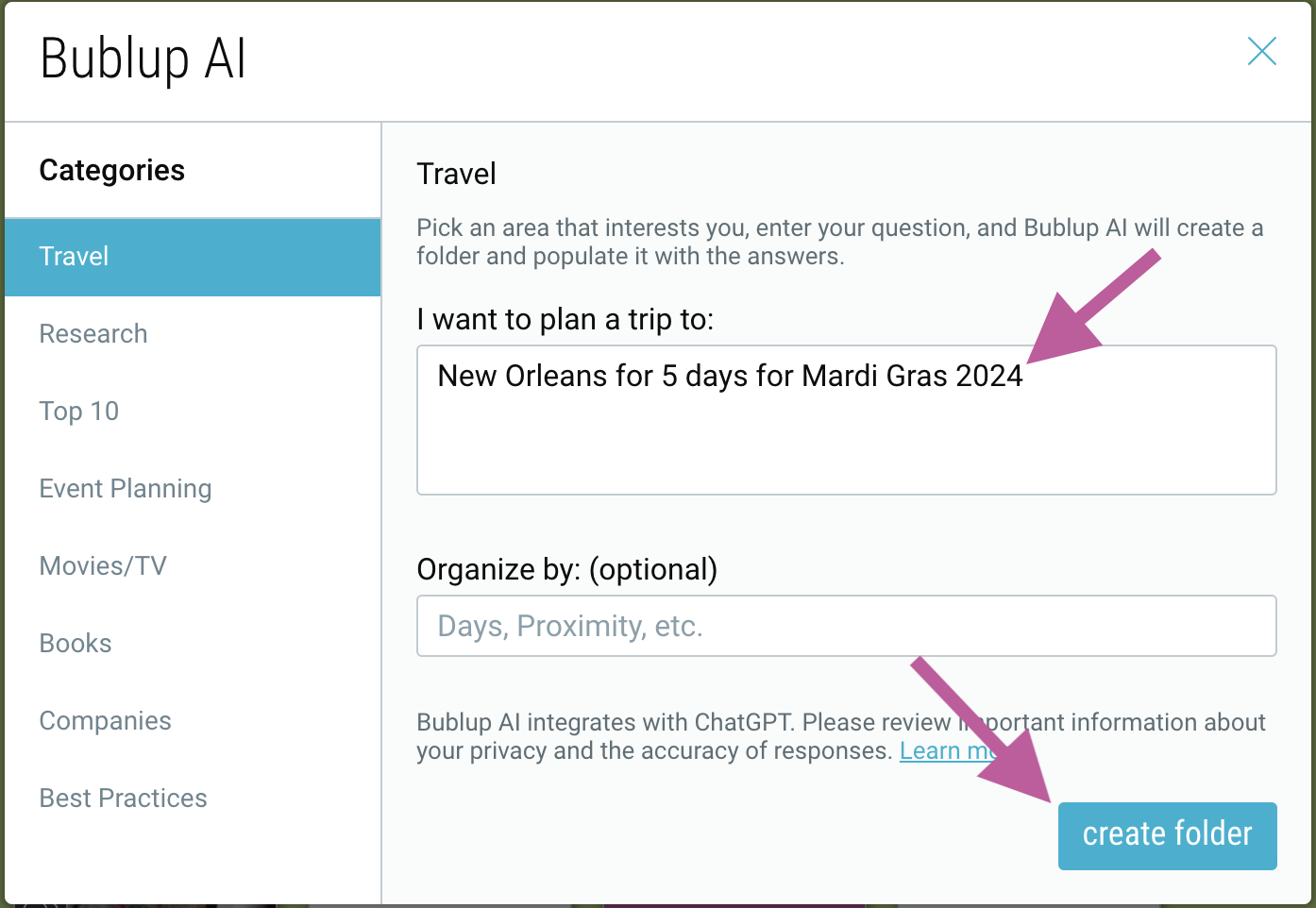The width and height of the screenshot is (1316, 908).
Task: Click the Travel heading in right panel
Action: pyautogui.click(x=457, y=175)
